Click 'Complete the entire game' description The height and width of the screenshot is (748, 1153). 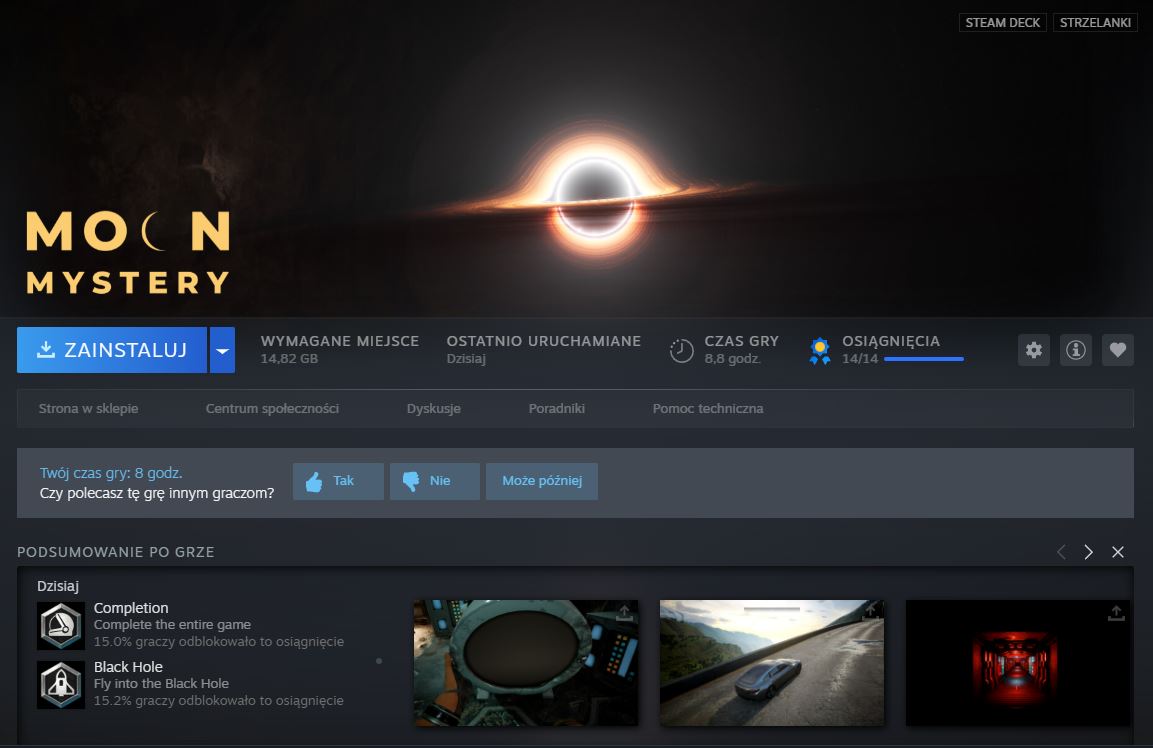172,624
